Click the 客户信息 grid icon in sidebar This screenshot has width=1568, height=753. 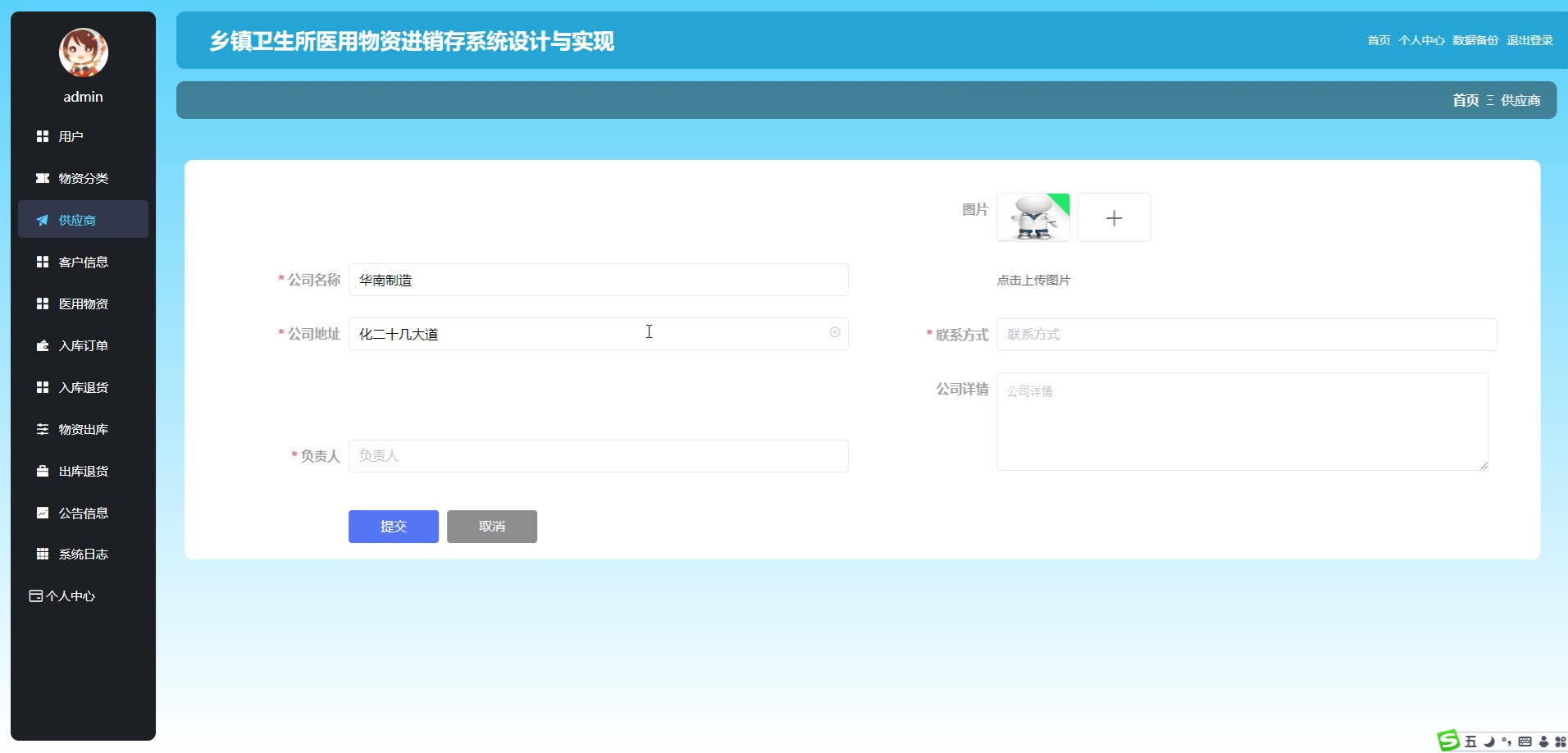click(x=43, y=262)
